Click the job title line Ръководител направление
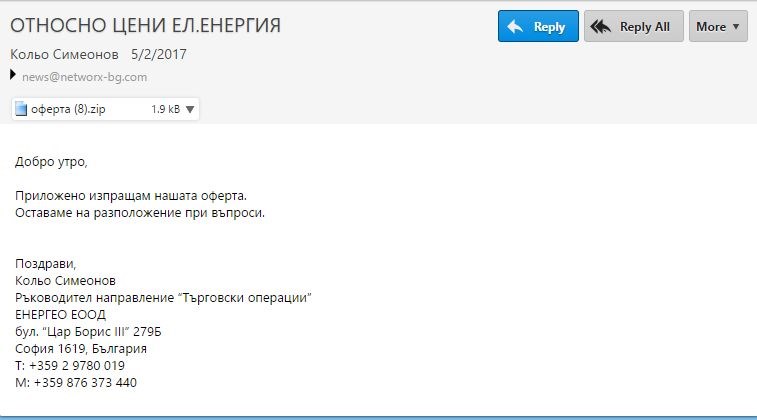This screenshot has height=420, width=757. tap(163, 298)
